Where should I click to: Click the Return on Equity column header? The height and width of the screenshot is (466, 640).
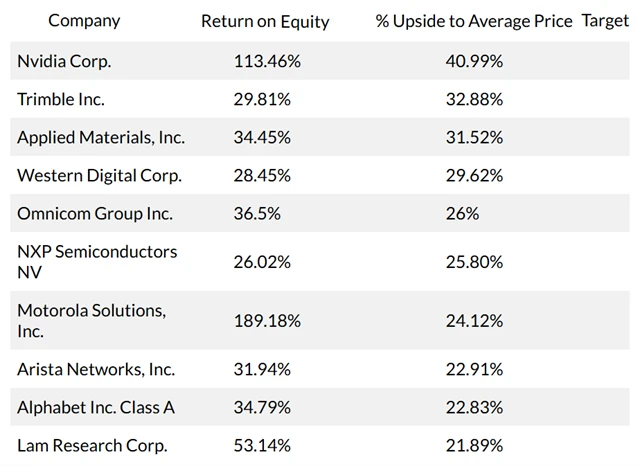(x=265, y=21)
